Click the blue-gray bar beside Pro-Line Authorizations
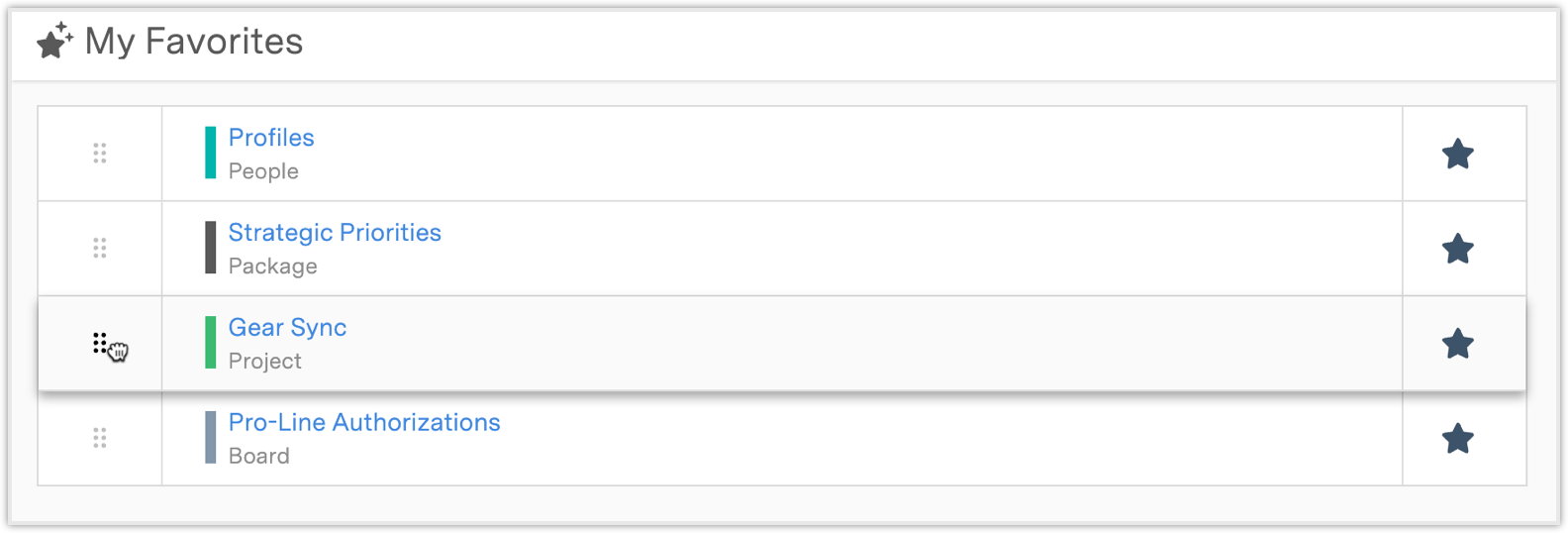 [x=210, y=438]
